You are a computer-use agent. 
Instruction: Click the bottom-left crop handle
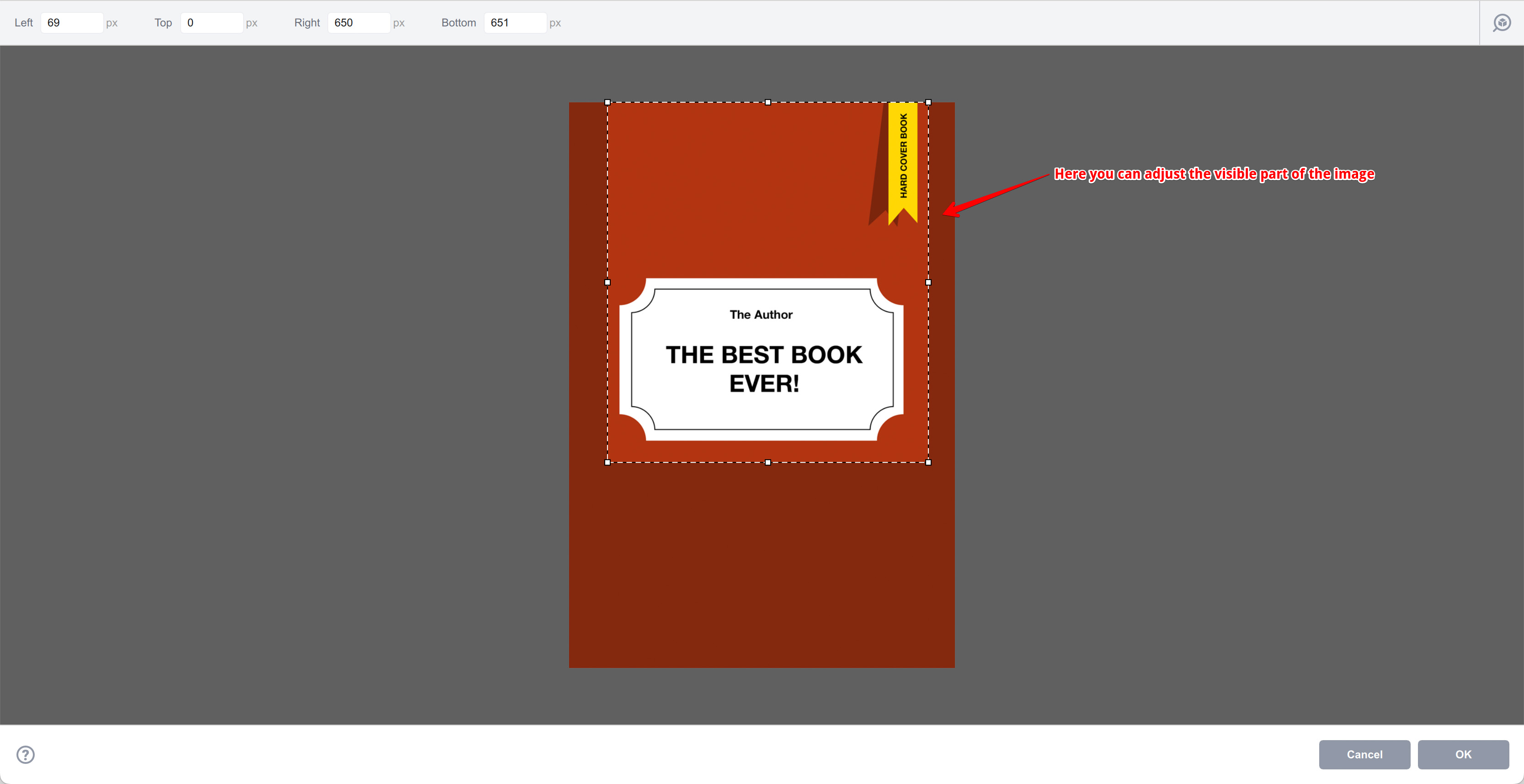607,462
